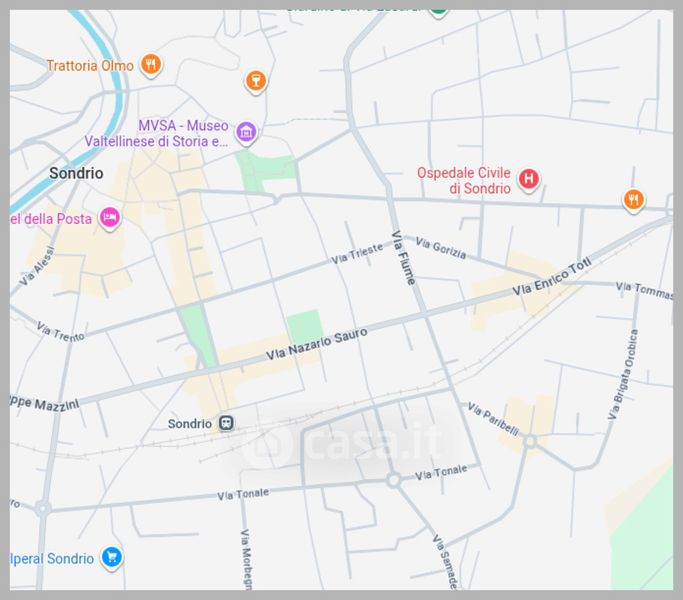Click the Via Enrico Toti street label

click(552, 276)
